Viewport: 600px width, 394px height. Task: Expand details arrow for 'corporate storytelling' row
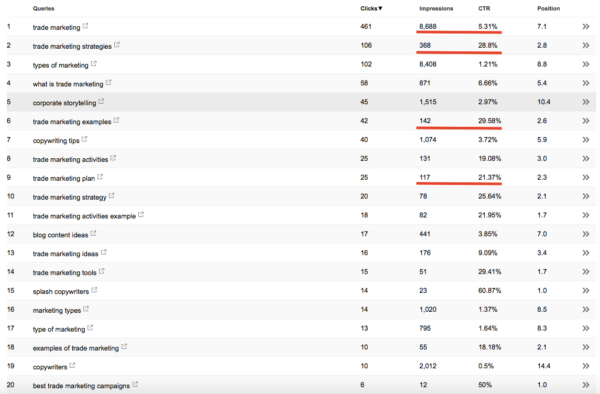tap(586, 102)
